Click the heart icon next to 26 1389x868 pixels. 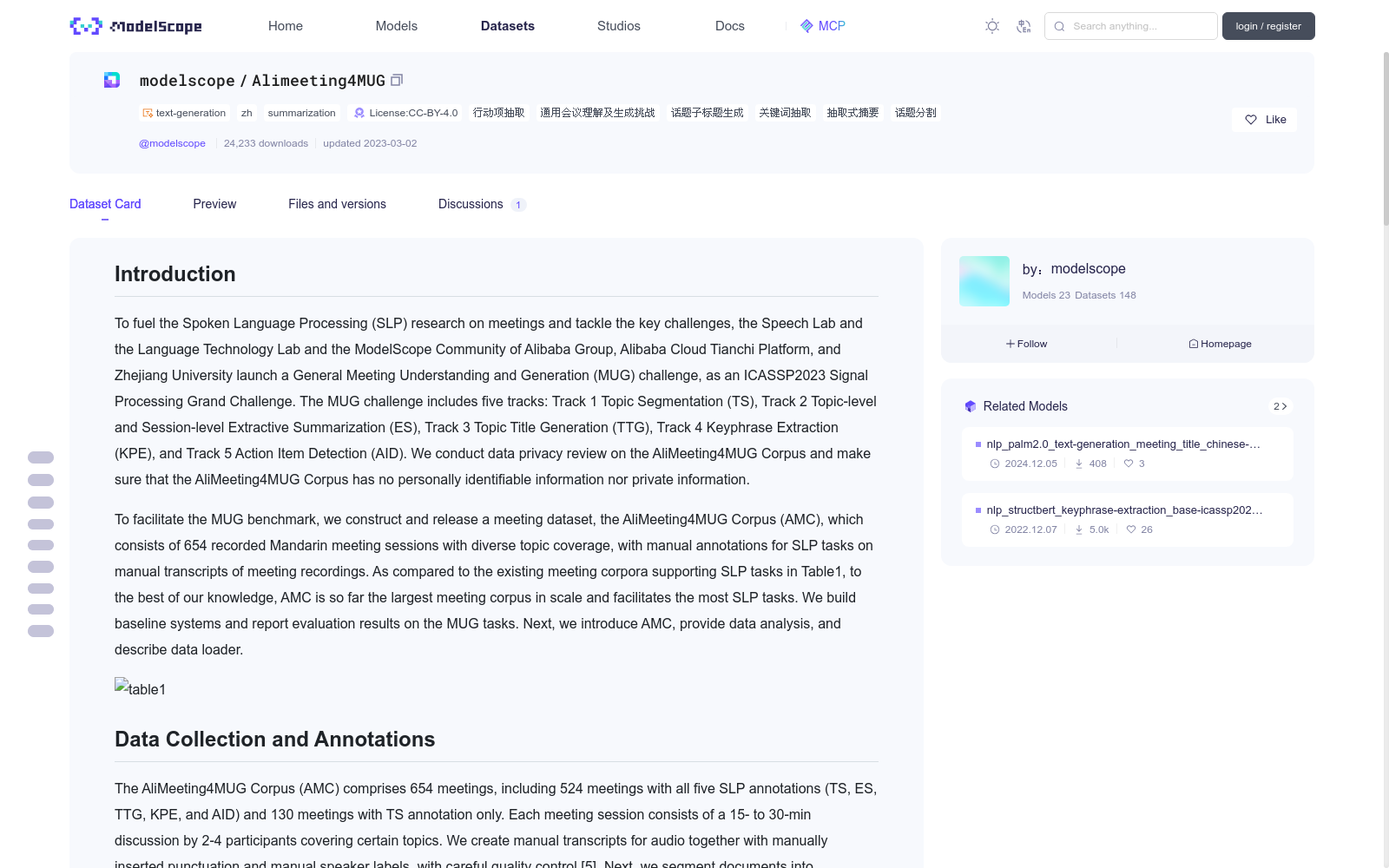(1131, 529)
